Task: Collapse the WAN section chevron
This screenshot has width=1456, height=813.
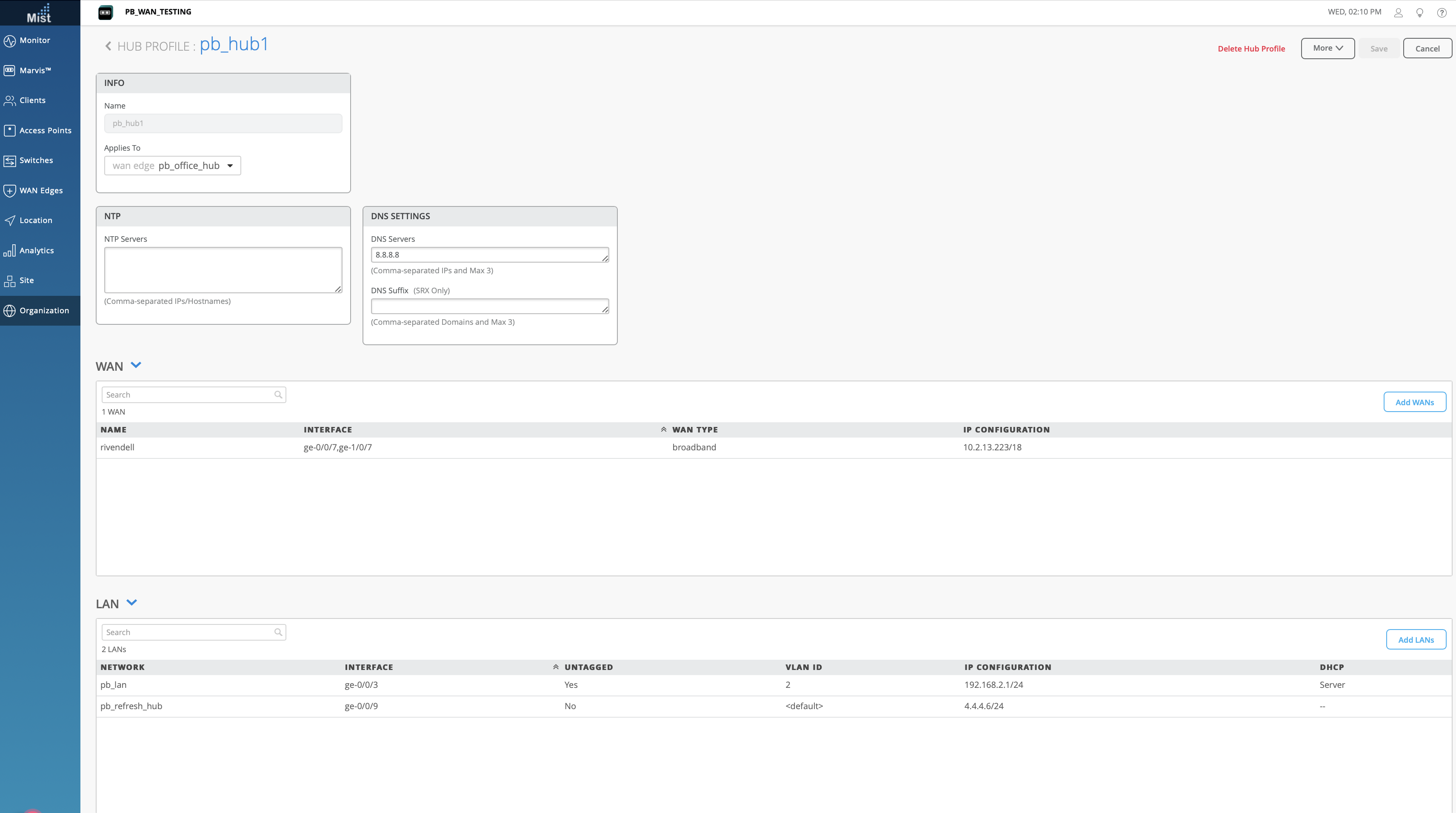Action: [x=136, y=365]
